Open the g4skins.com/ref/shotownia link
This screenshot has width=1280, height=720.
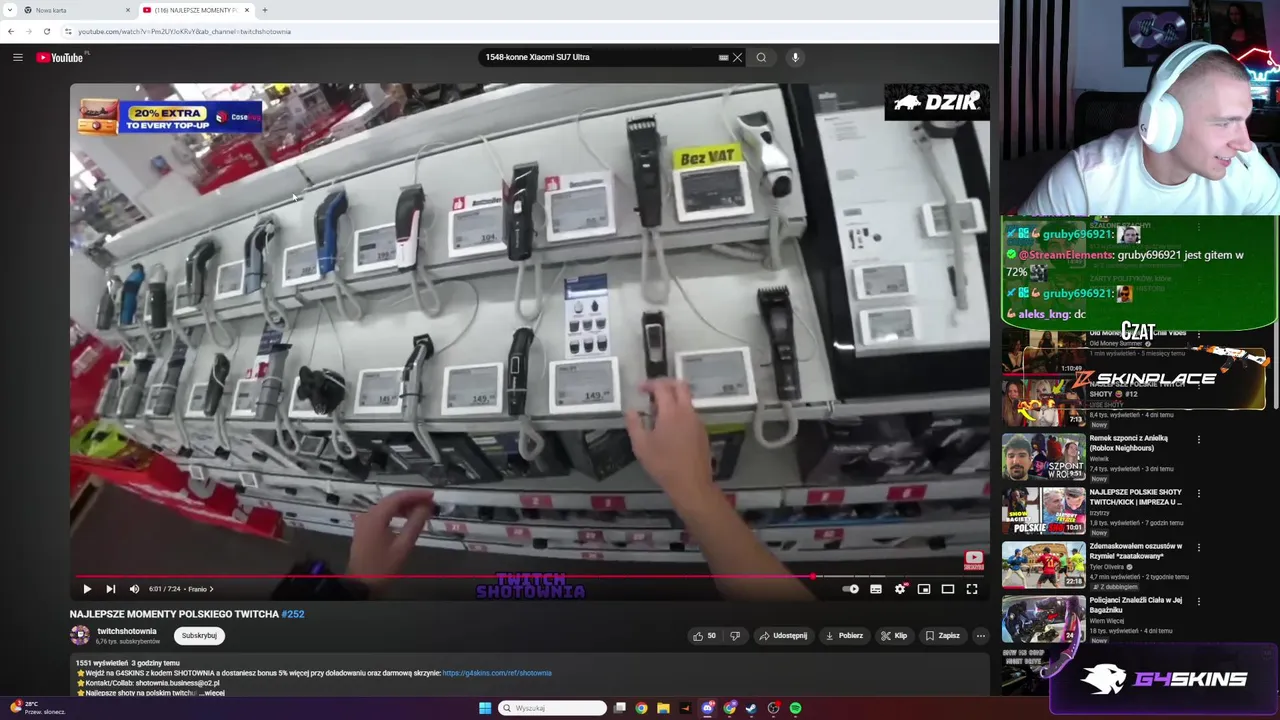click(497, 673)
